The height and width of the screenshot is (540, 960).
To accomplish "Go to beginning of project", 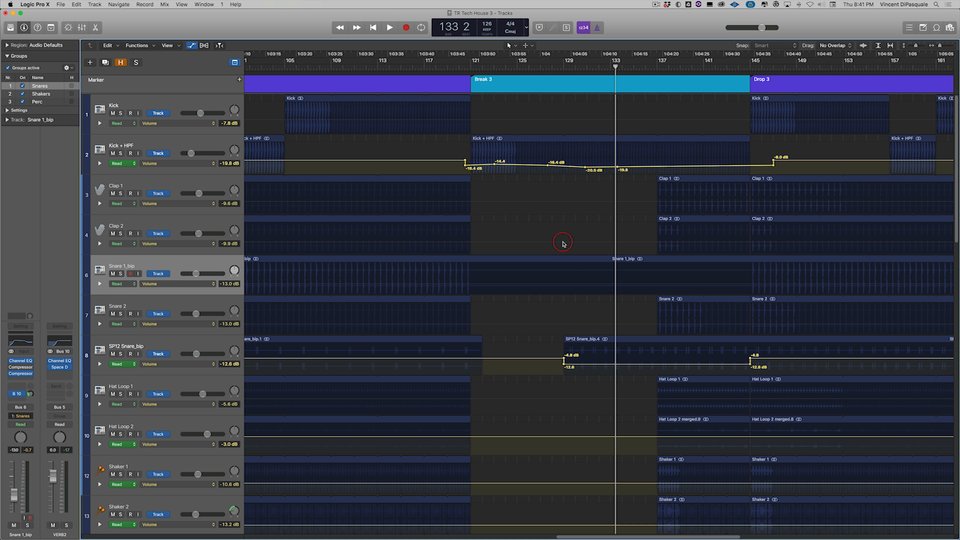I will [x=373, y=28].
